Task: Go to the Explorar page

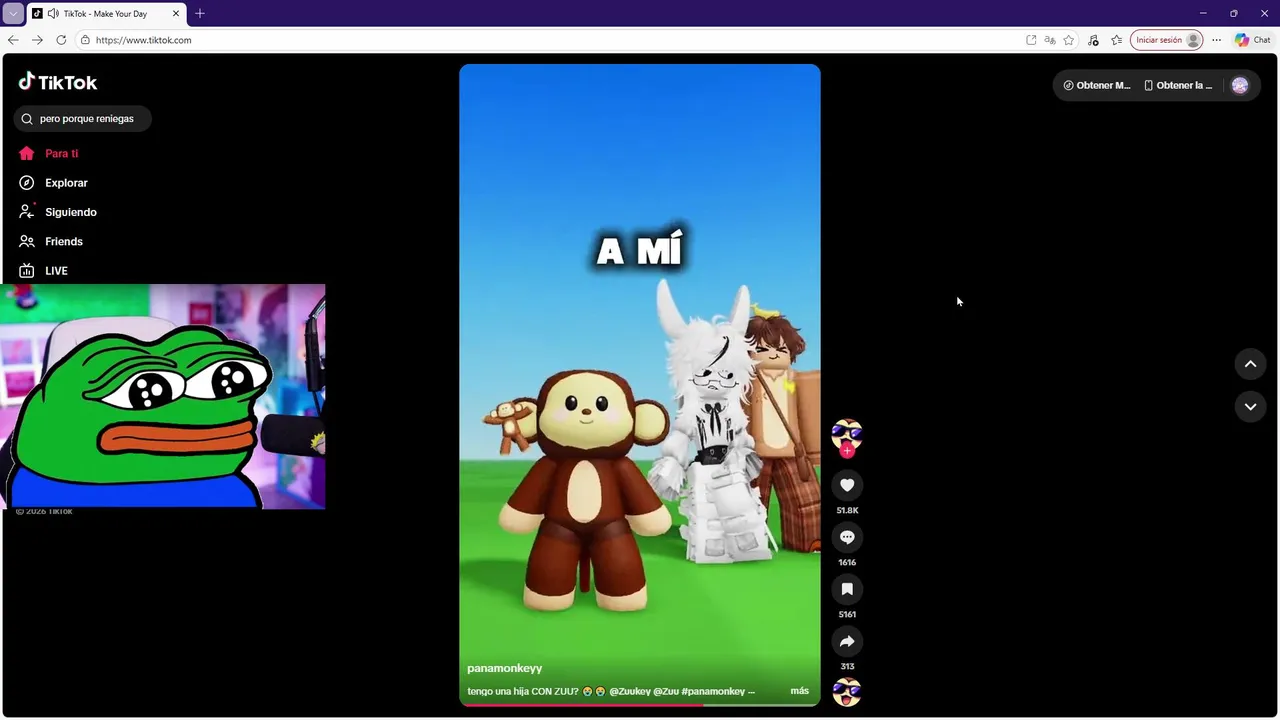Action: (53, 183)
